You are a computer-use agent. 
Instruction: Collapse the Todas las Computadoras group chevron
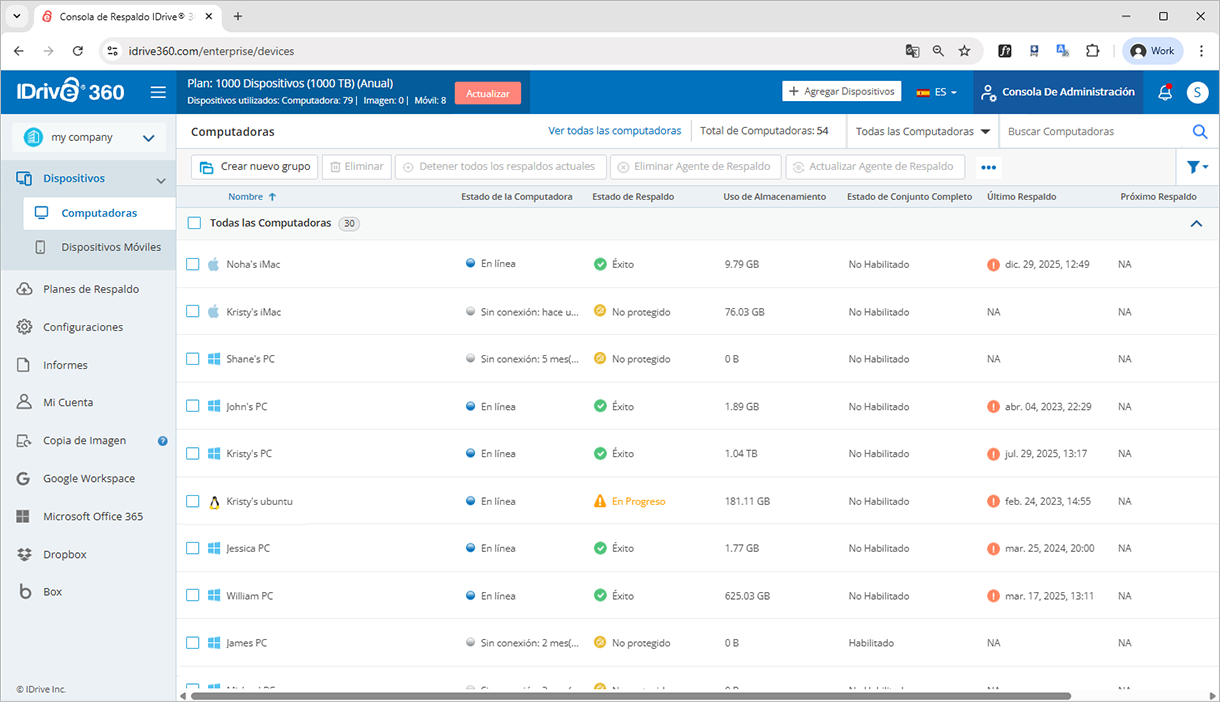[x=1196, y=224]
